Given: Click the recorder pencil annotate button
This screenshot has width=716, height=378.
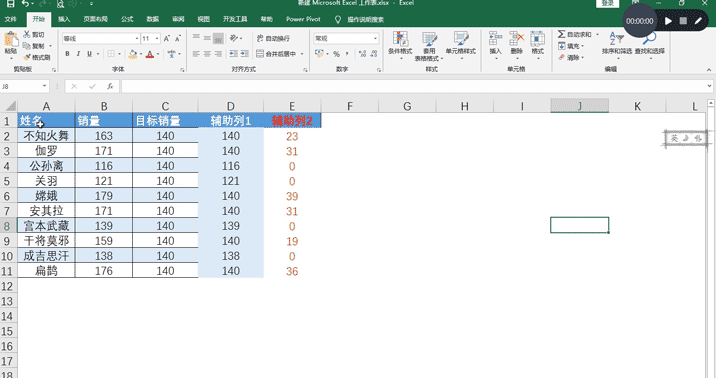Looking at the screenshot, I should [x=698, y=21].
